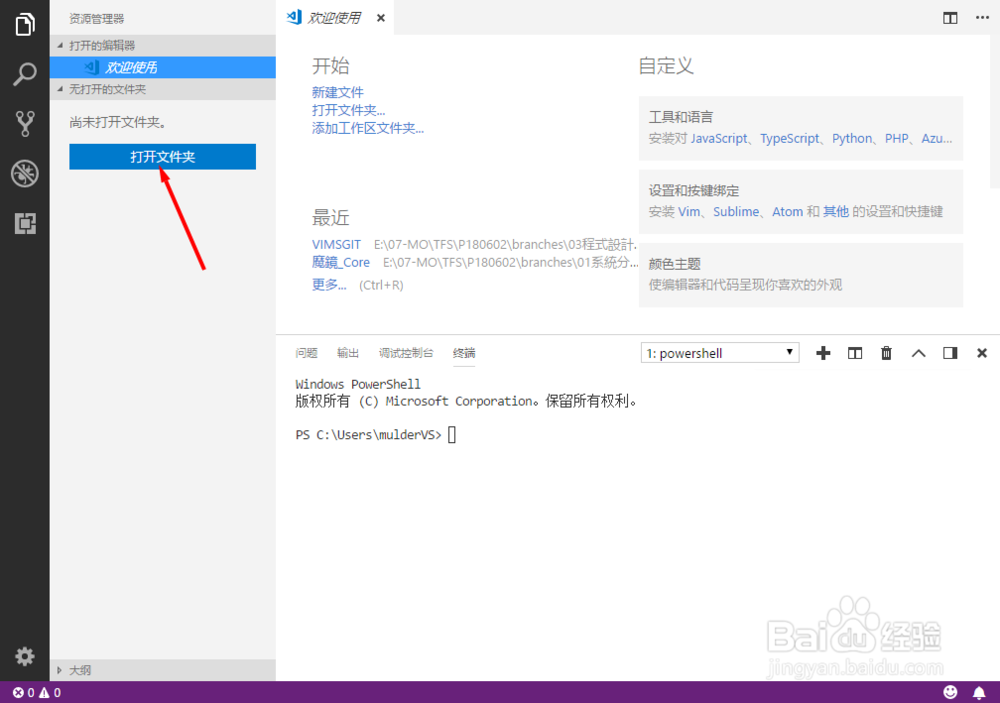This screenshot has height=703, width=1000.
Task: Select the Source Control icon
Action: pyautogui.click(x=24, y=124)
